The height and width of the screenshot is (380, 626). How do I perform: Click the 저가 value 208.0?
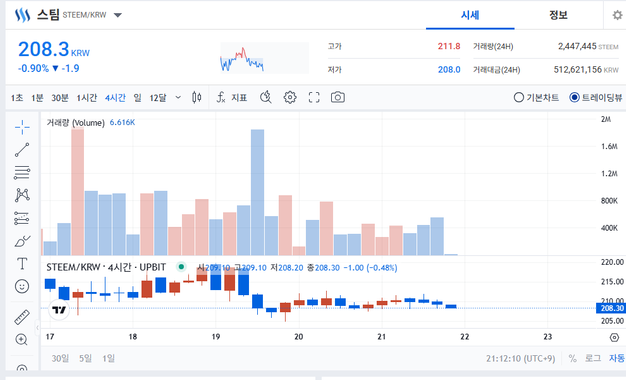coord(449,69)
